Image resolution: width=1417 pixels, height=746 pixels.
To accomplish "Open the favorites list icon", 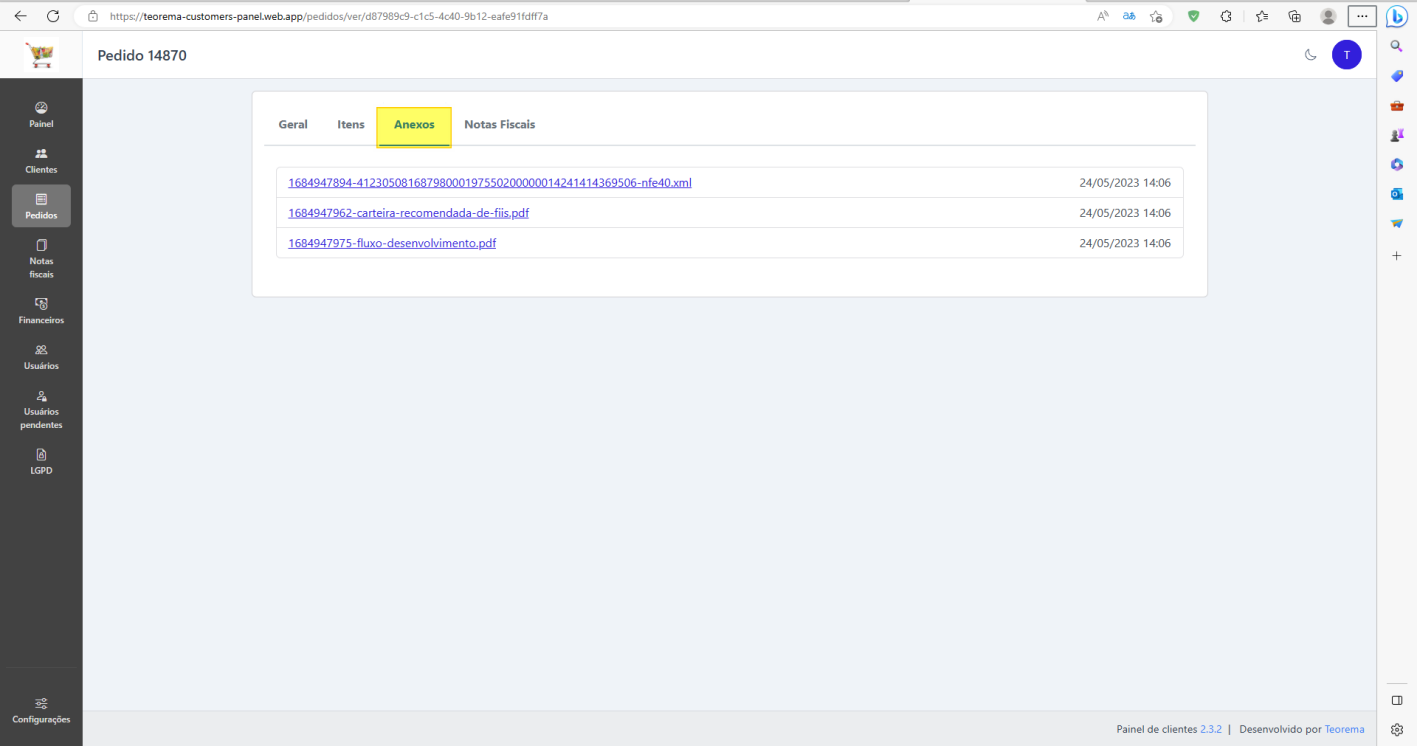I will (1261, 16).
